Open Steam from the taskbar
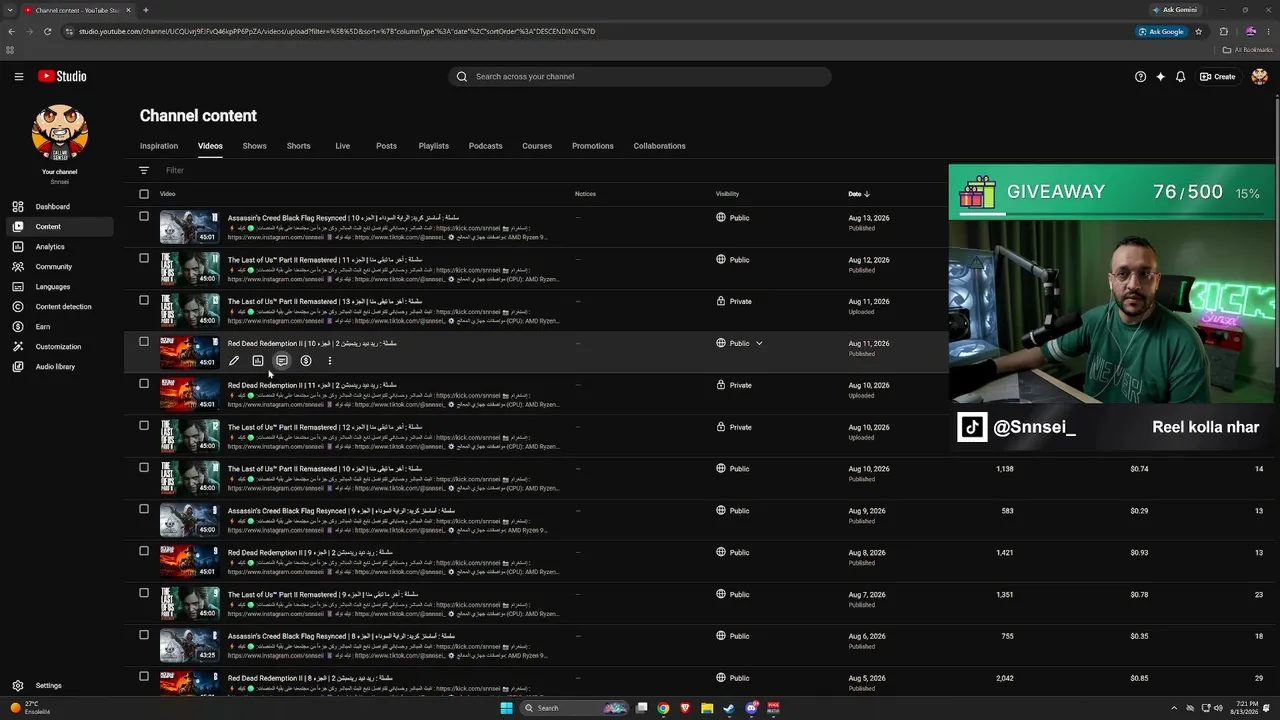 click(729, 708)
